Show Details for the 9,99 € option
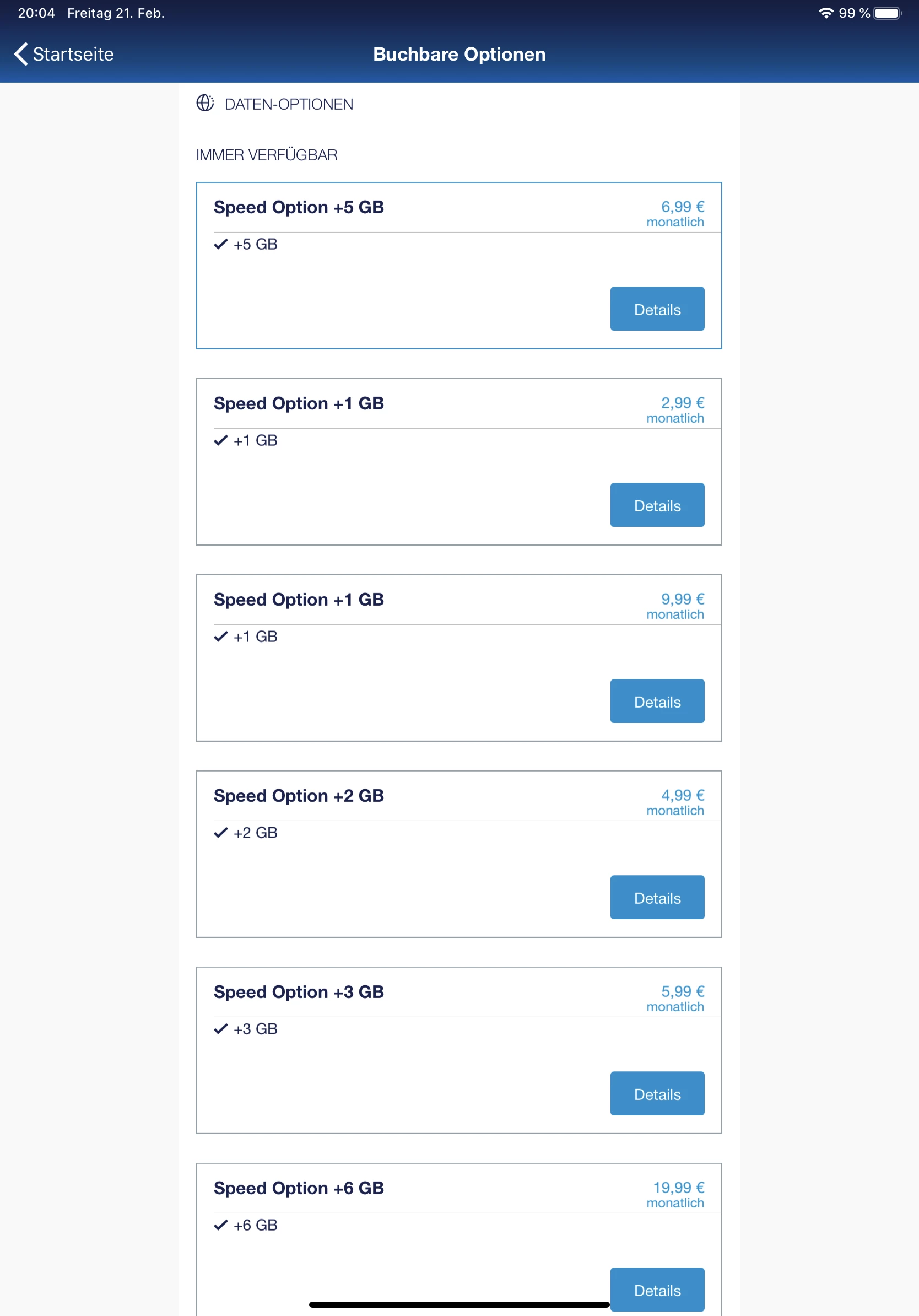The height and width of the screenshot is (1316, 919). point(657,701)
